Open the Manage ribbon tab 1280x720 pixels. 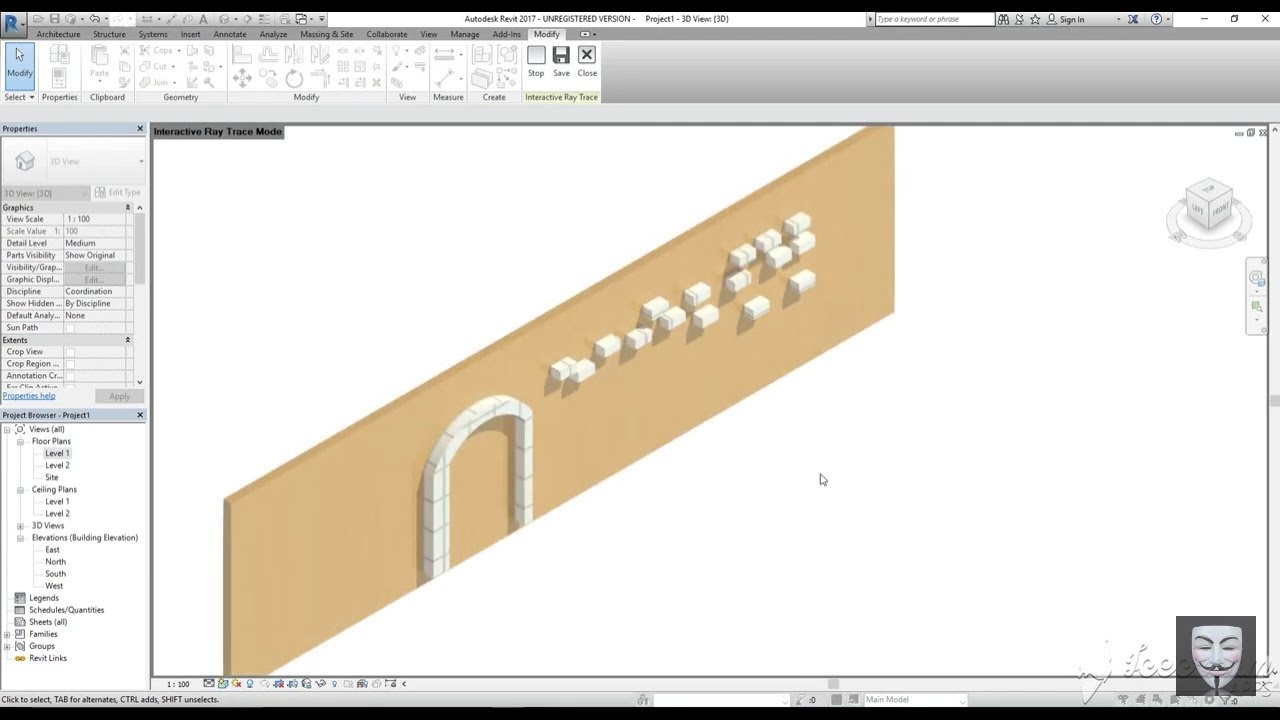pyautogui.click(x=465, y=34)
